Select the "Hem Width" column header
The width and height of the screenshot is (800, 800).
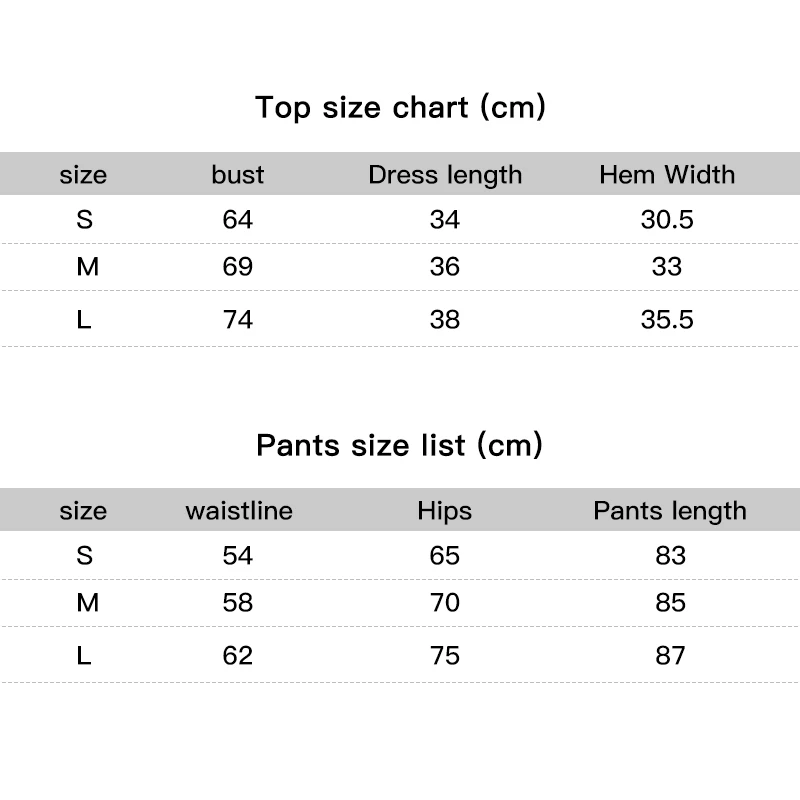667,174
